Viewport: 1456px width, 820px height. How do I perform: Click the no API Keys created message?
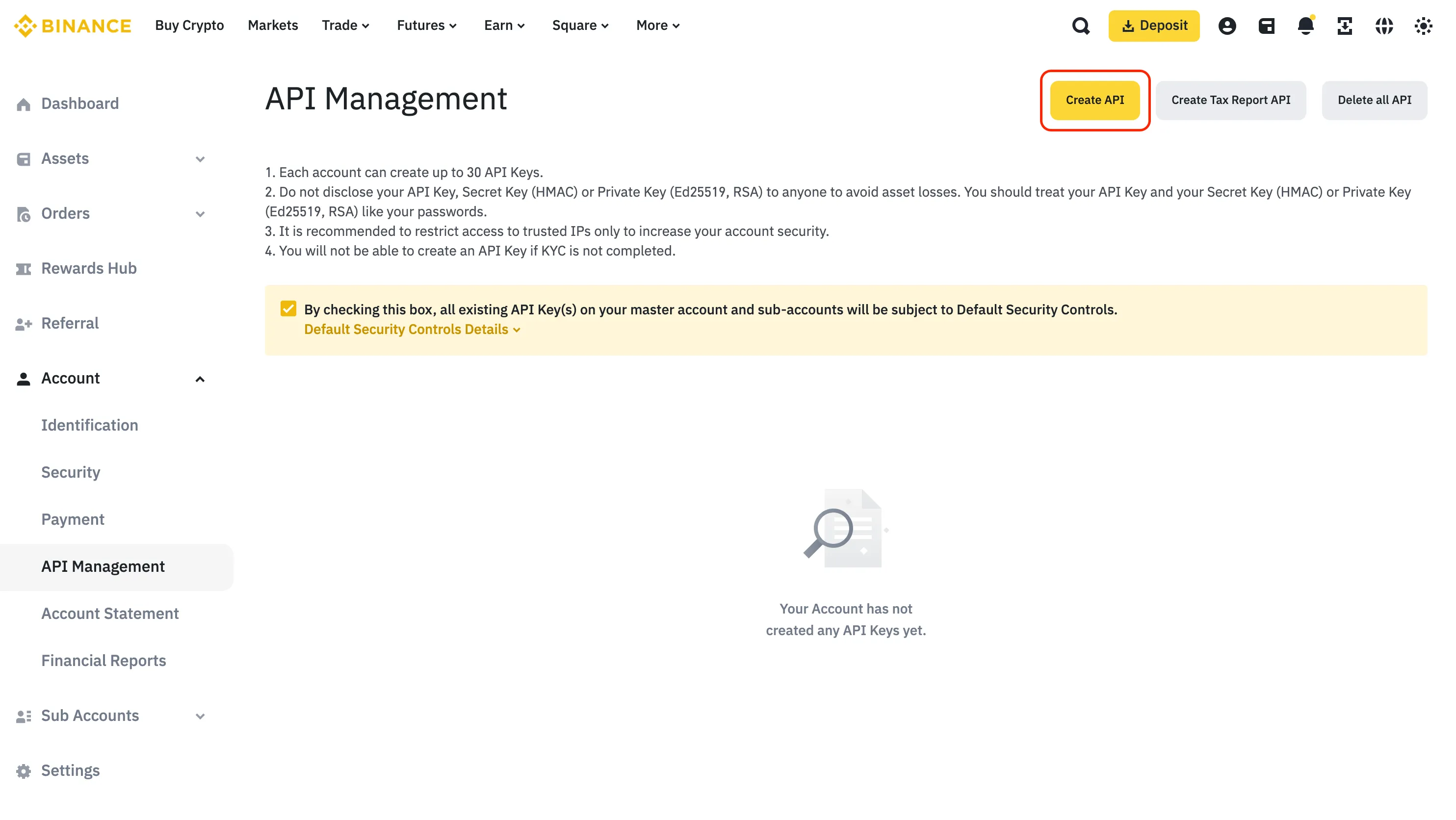pyautogui.click(x=846, y=619)
